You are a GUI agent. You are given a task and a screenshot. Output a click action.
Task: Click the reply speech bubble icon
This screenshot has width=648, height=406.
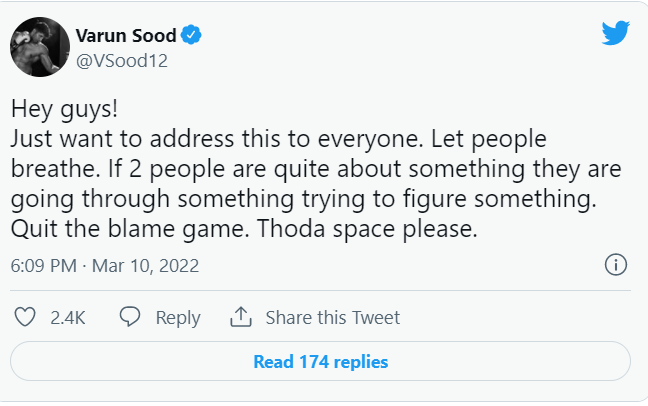click(130, 317)
